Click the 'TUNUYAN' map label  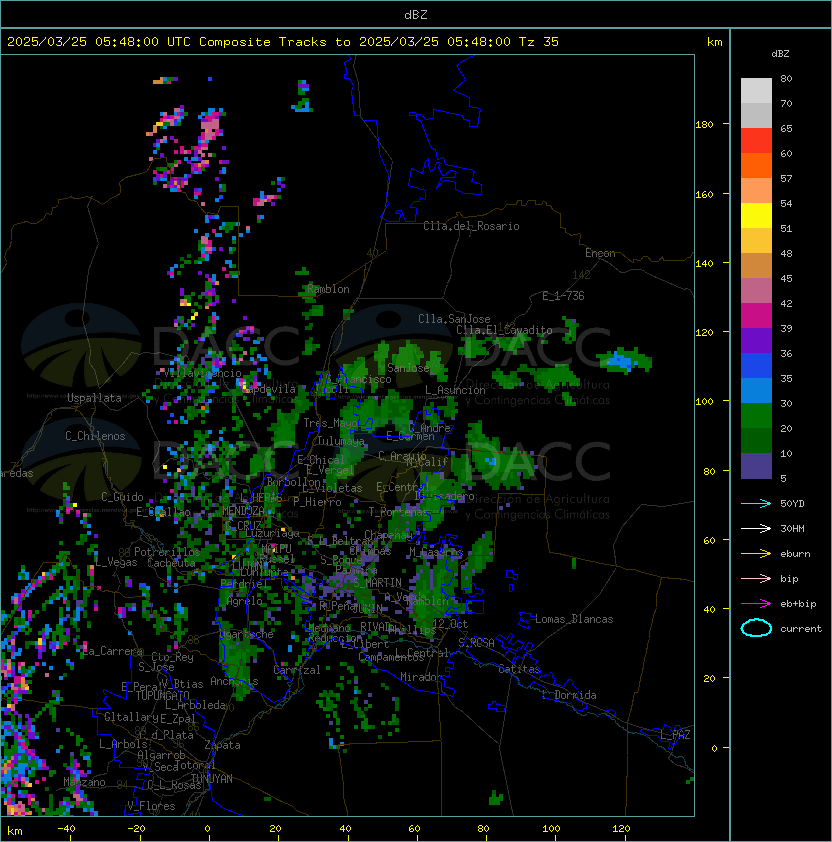(x=212, y=779)
